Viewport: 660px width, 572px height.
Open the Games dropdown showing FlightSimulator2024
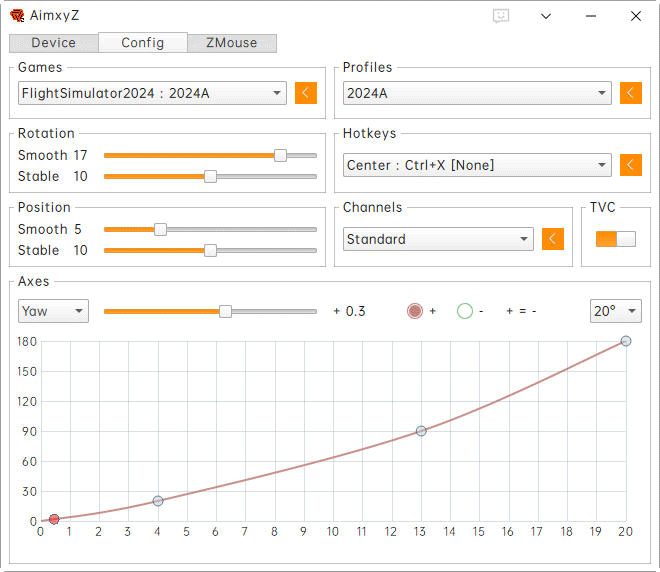tap(152, 93)
